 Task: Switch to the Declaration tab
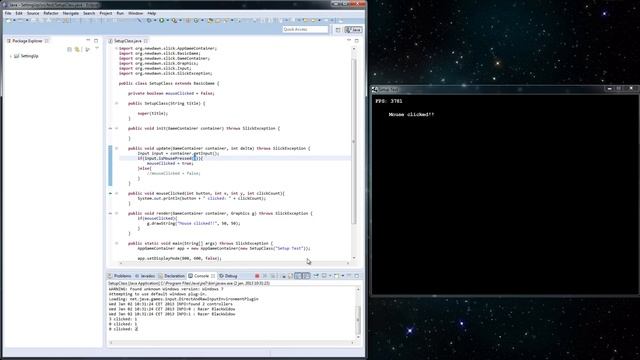(x=171, y=276)
